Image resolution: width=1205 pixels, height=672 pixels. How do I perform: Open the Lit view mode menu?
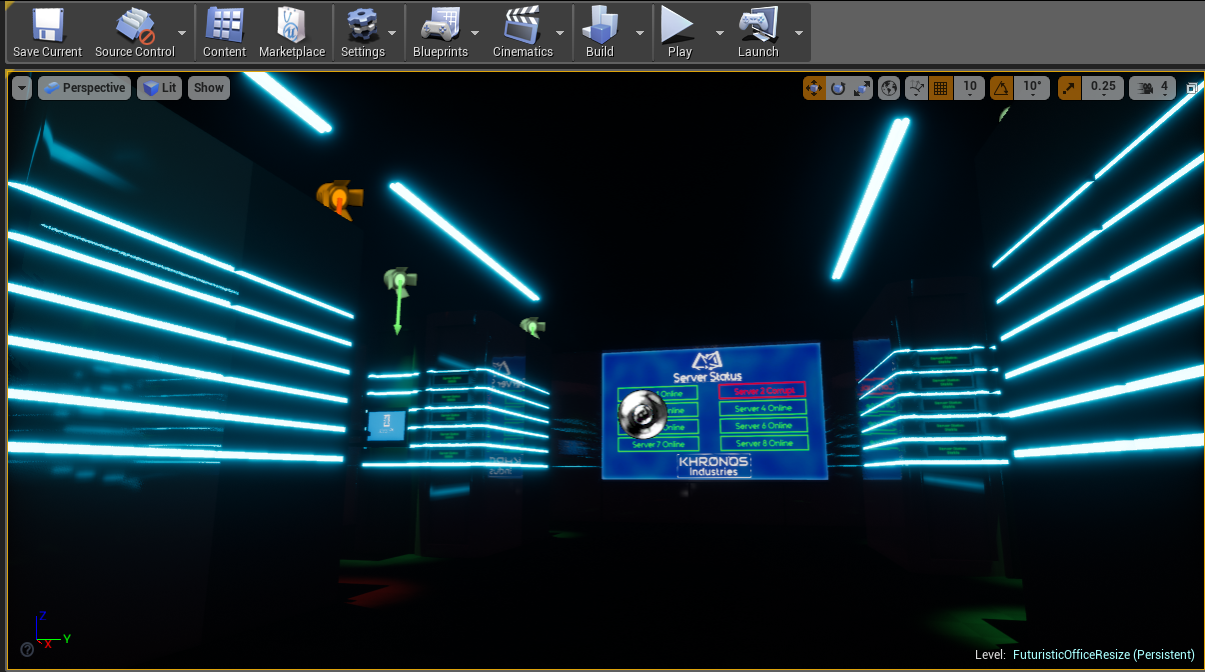pyautogui.click(x=159, y=88)
